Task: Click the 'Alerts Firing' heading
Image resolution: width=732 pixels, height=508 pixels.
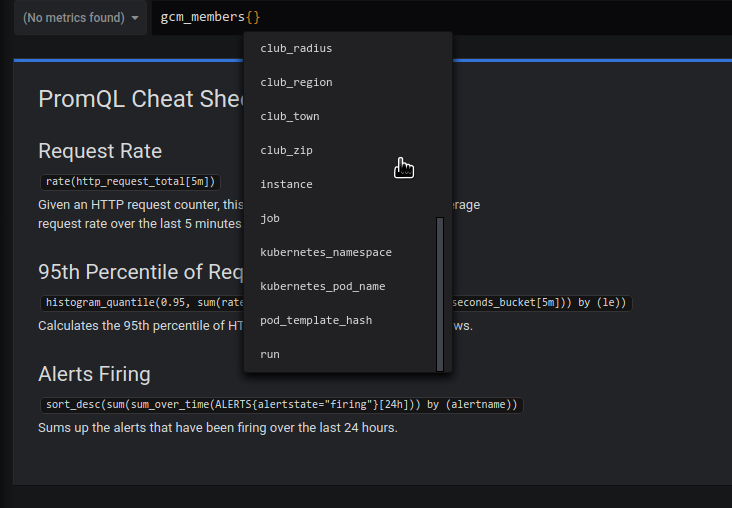Action: point(94,374)
